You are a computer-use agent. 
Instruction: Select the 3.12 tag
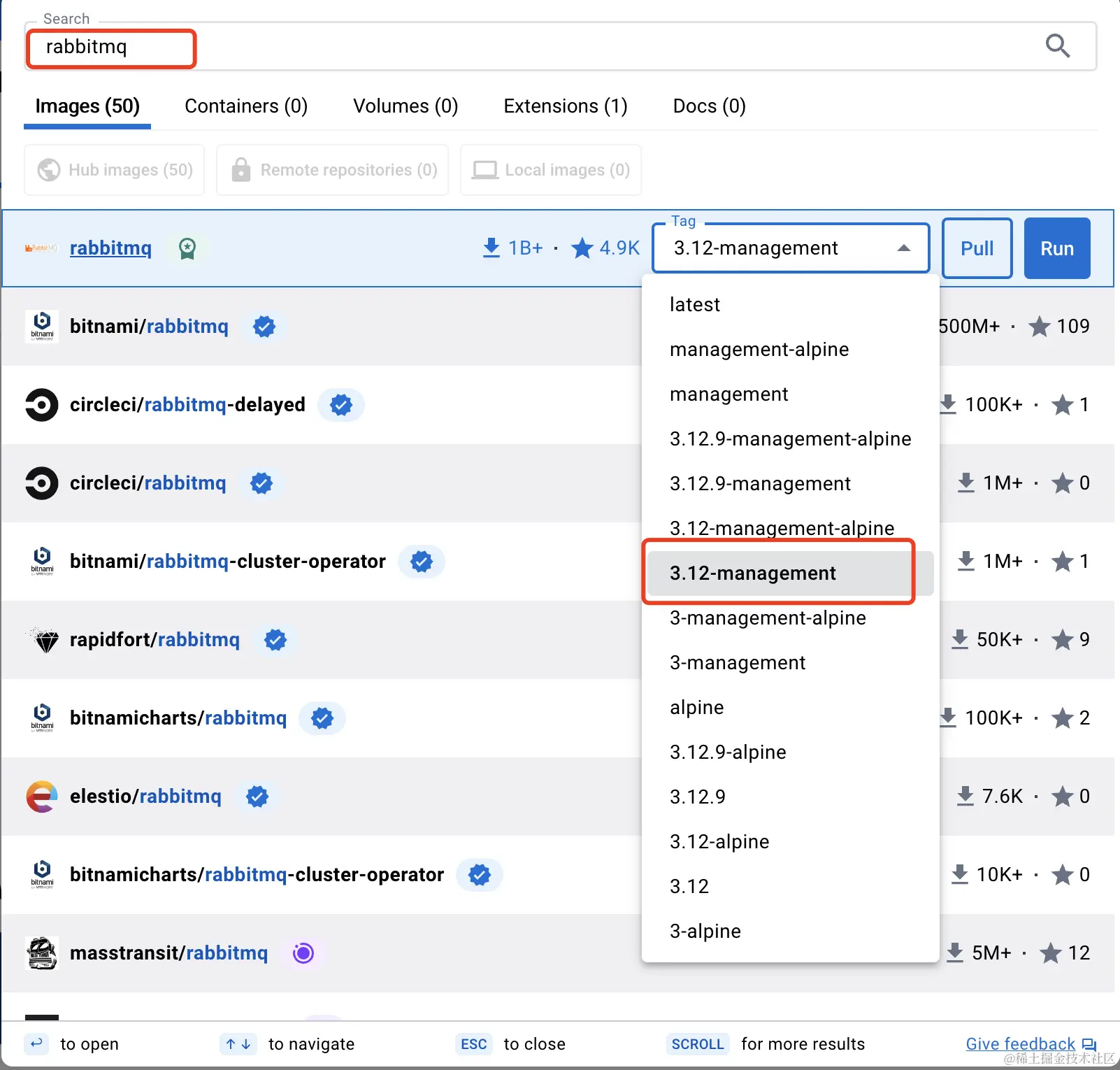pos(791,887)
